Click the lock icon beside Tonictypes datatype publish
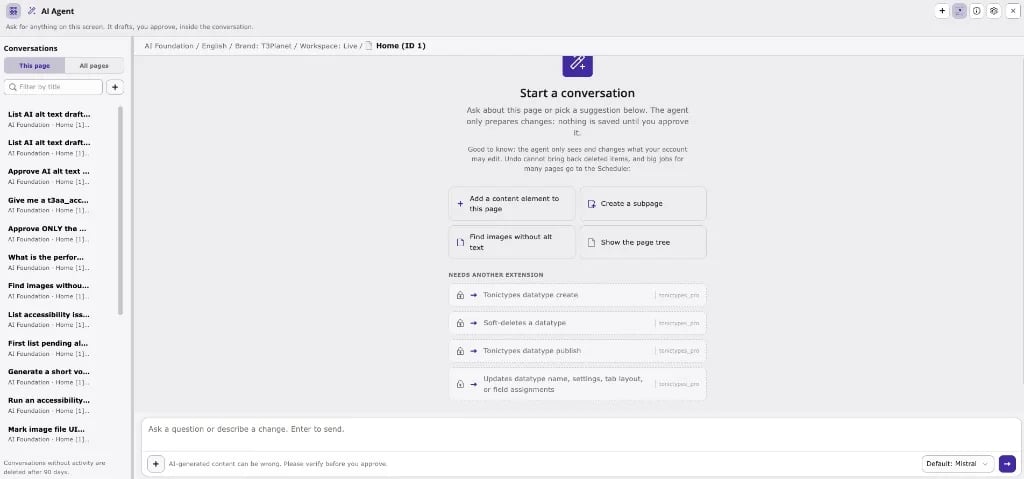Viewport: 1024px width, 479px height. point(460,352)
